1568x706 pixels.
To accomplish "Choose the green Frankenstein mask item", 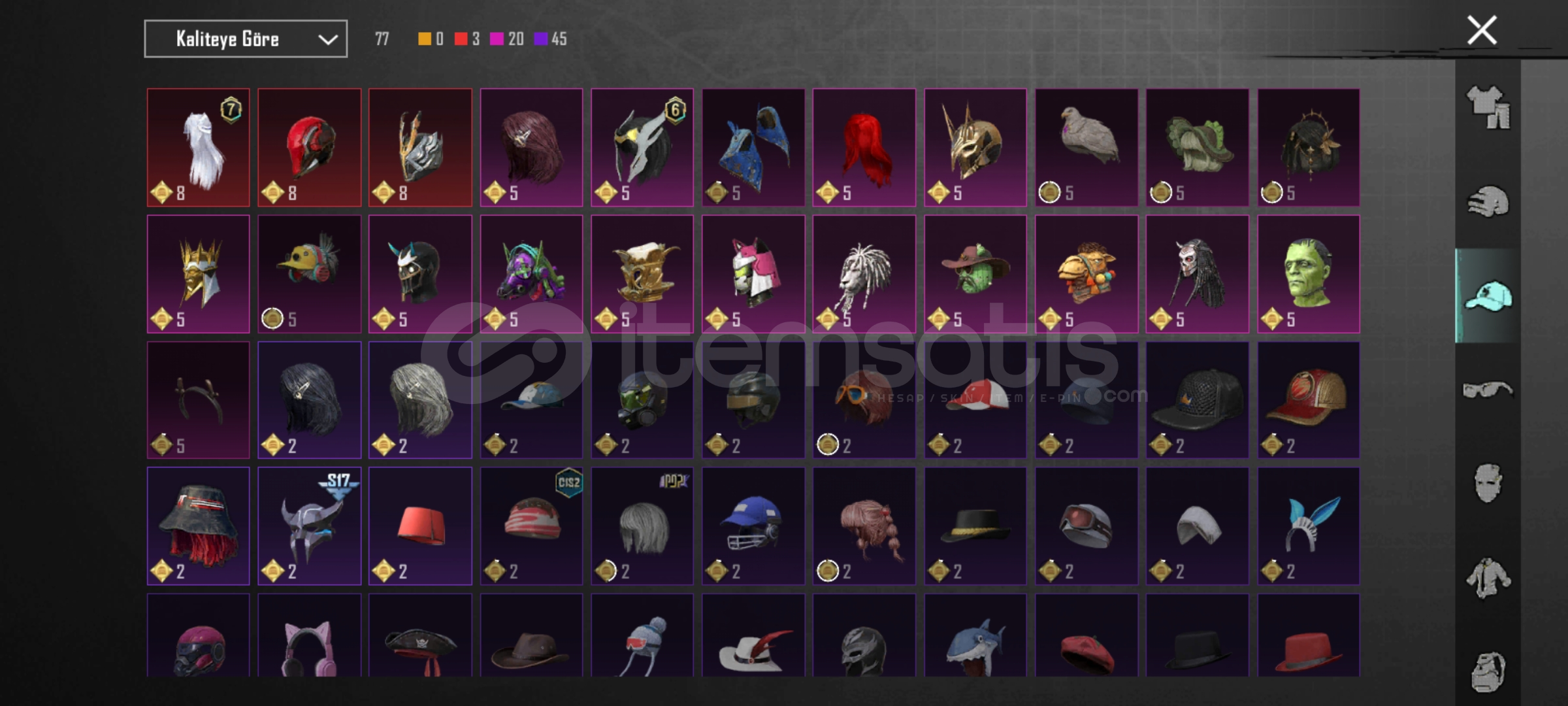I will 1309,274.
